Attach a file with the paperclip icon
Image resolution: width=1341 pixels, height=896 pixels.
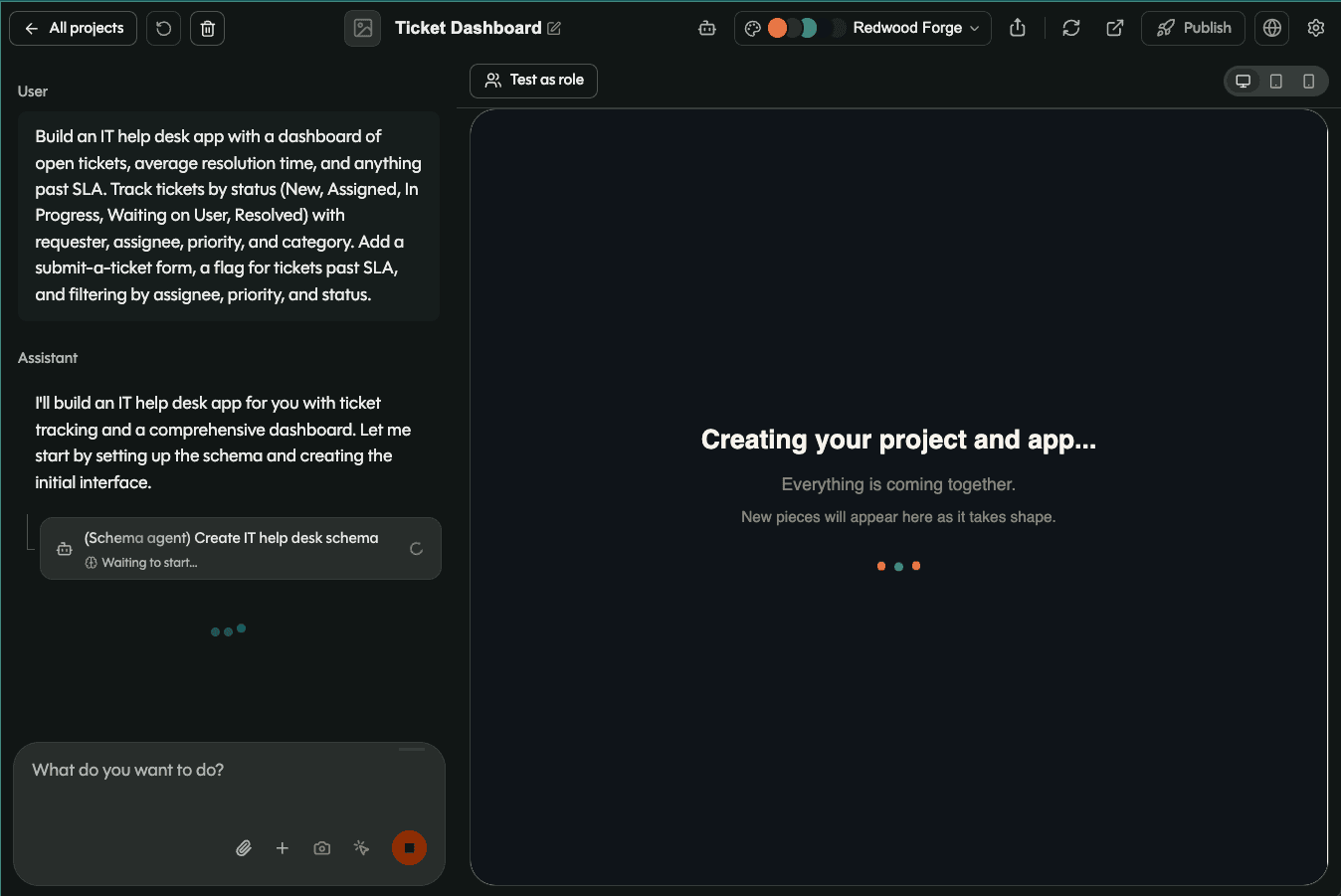244,848
